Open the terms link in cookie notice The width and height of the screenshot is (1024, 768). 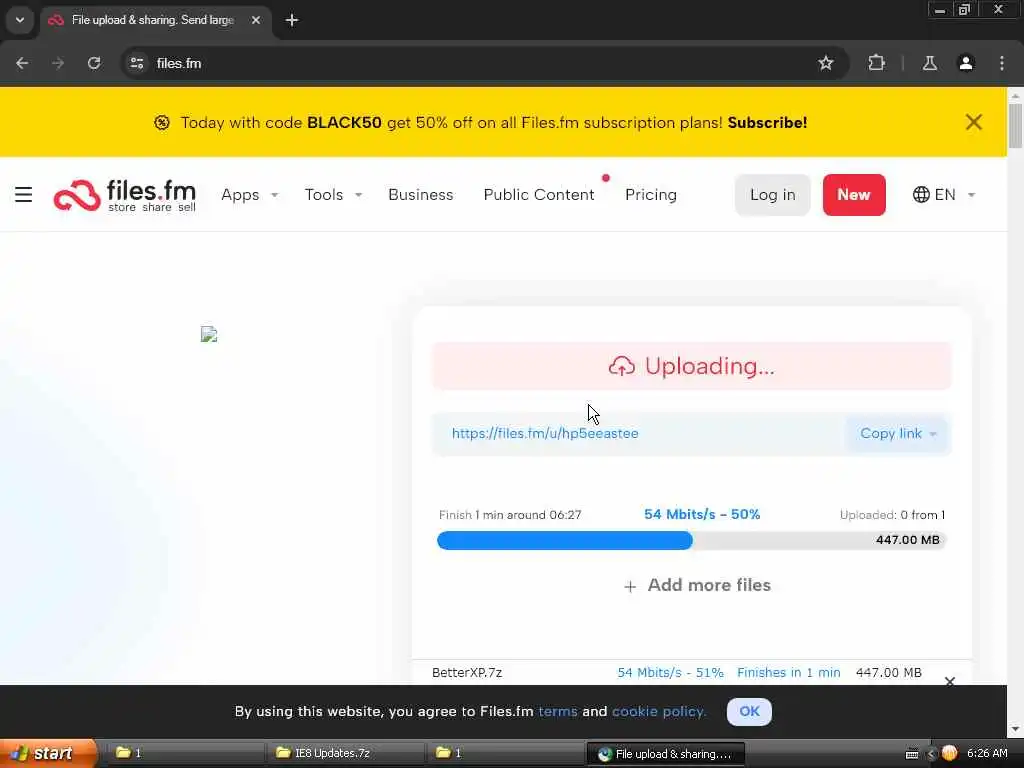[558, 711]
